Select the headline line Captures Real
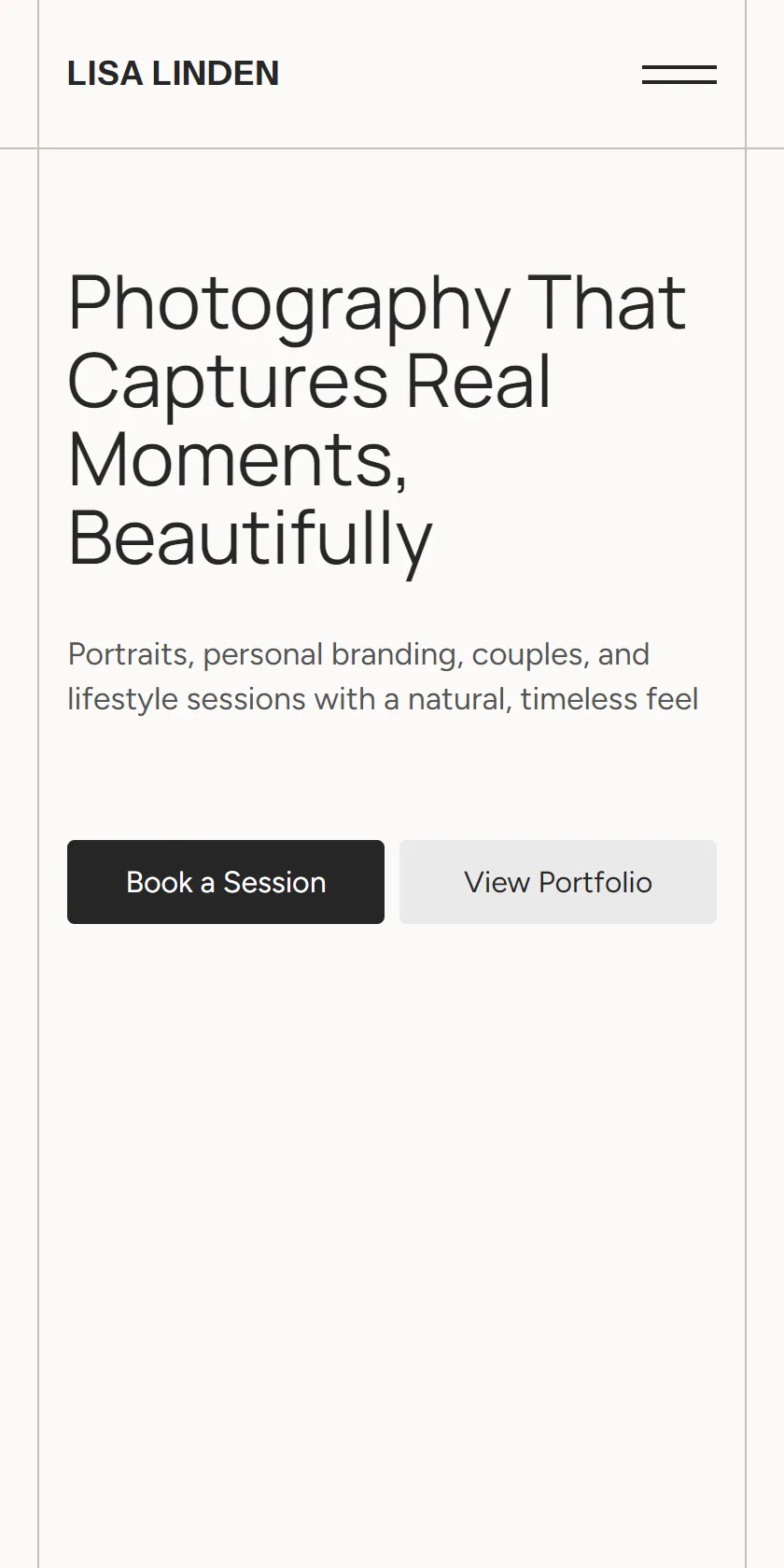784x1568 pixels. point(310,382)
